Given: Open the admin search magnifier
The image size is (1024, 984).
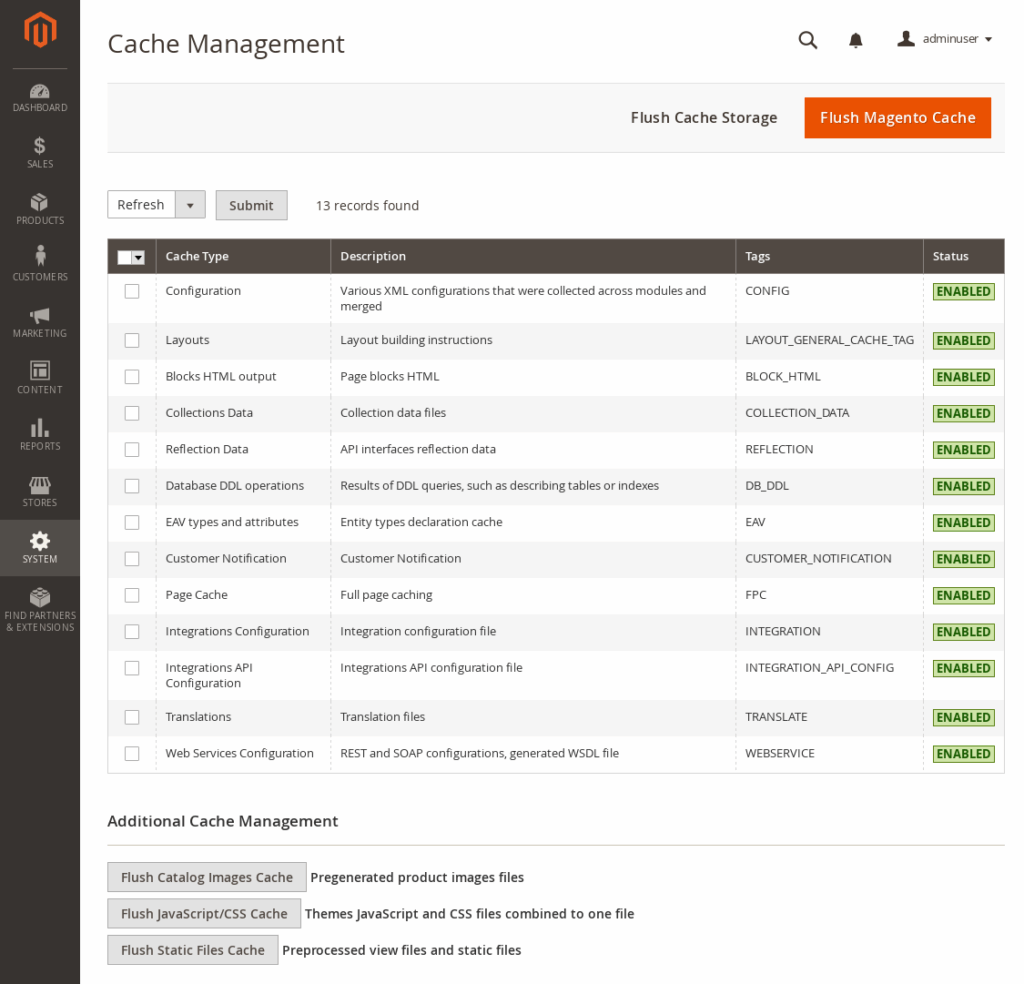Looking at the screenshot, I should point(808,40).
